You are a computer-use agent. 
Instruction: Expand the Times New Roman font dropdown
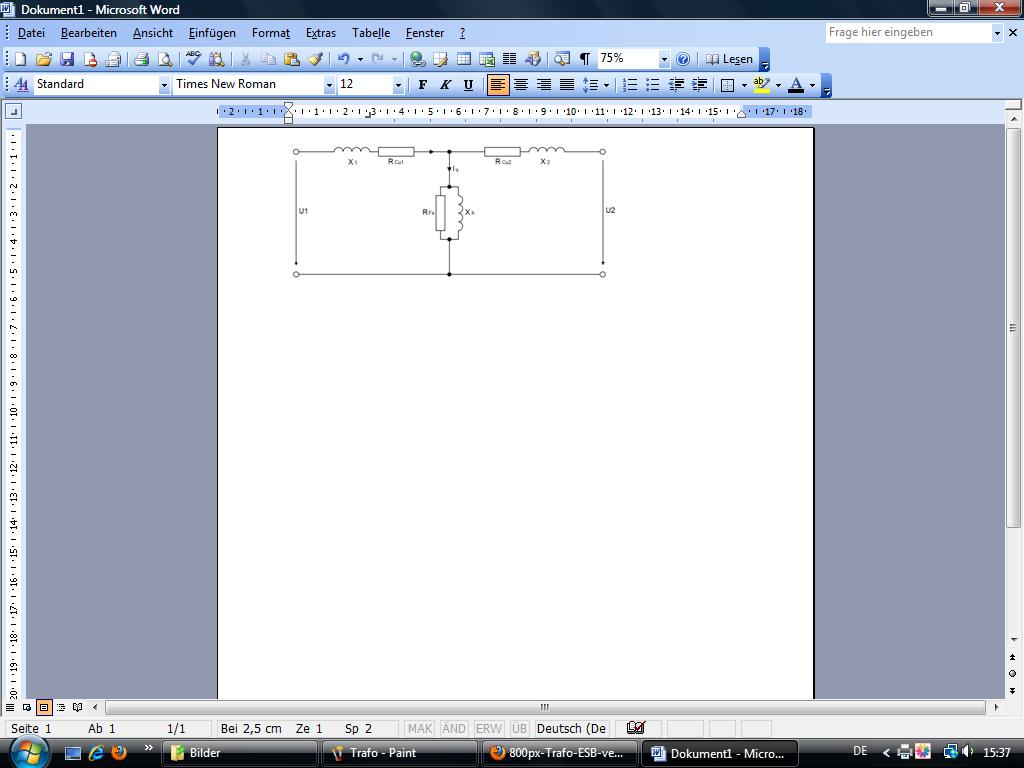coord(329,85)
